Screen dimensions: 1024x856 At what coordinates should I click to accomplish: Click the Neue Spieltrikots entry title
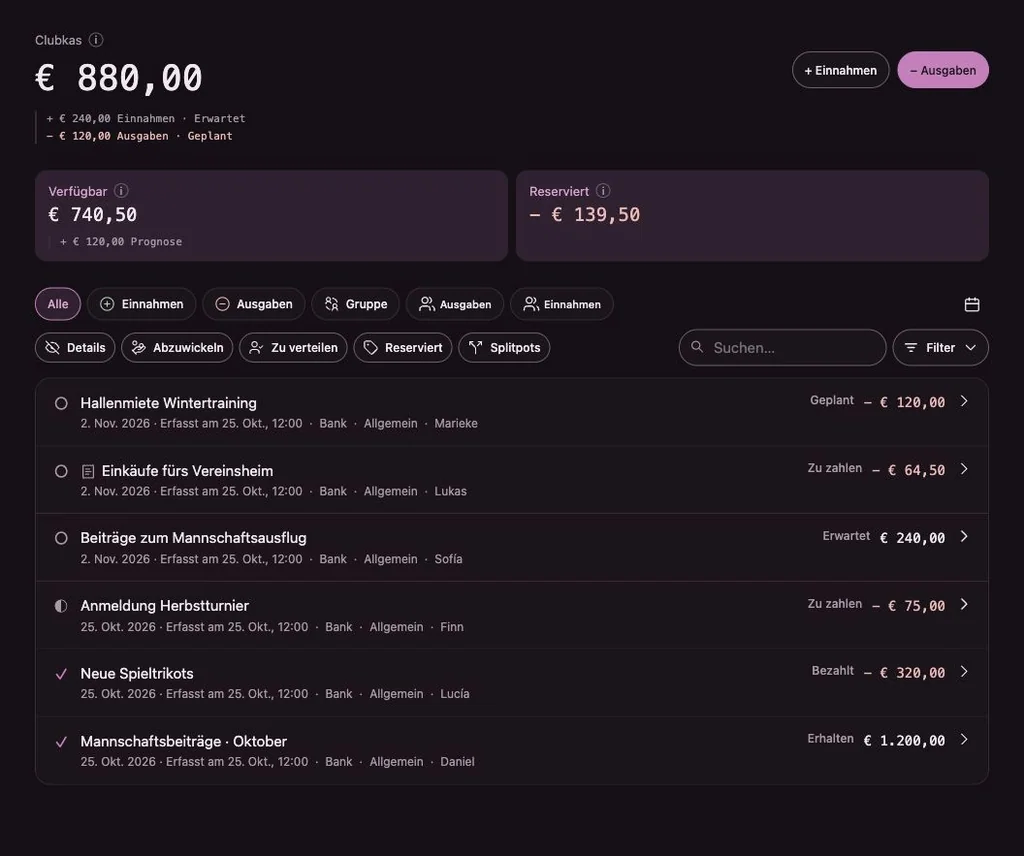pos(137,673)
